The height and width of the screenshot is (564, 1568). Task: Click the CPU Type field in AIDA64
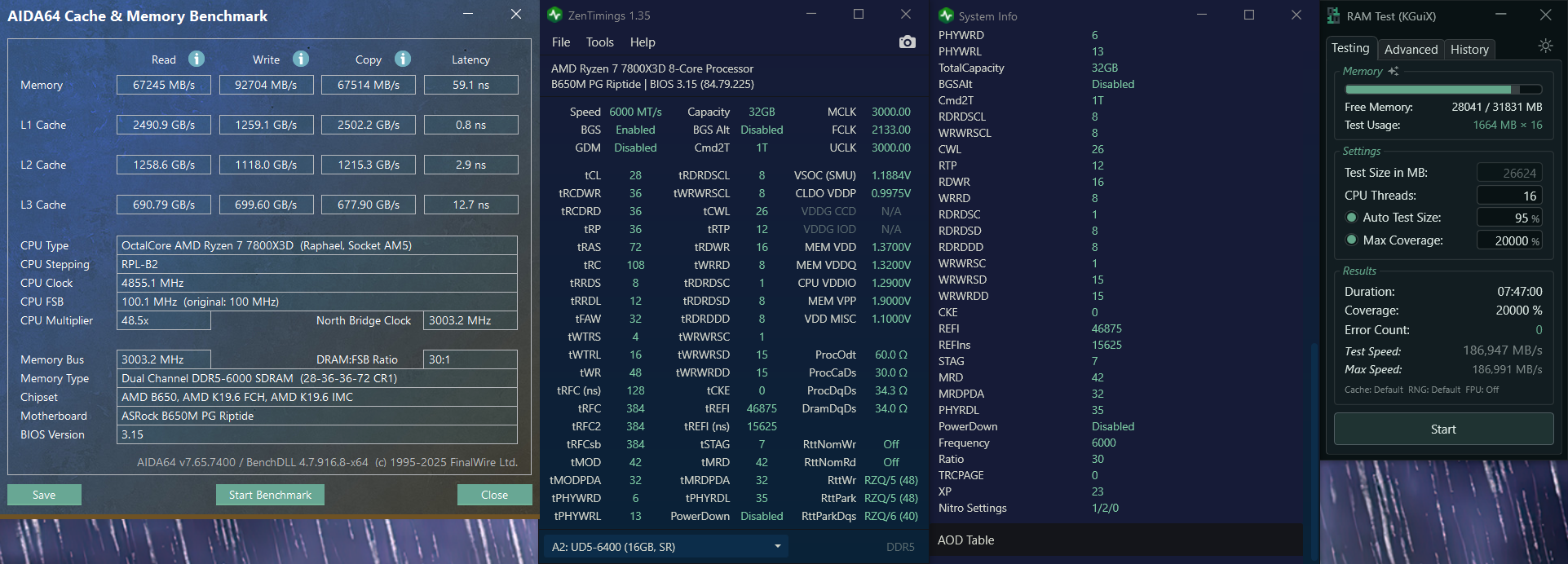[317, 245]
